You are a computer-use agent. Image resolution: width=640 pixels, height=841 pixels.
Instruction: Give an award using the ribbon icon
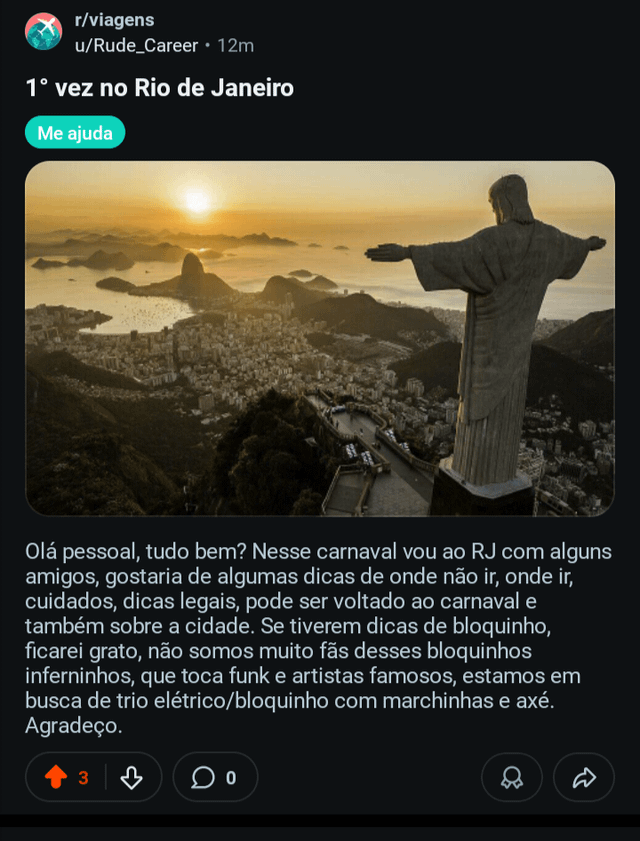pos(512,778)
